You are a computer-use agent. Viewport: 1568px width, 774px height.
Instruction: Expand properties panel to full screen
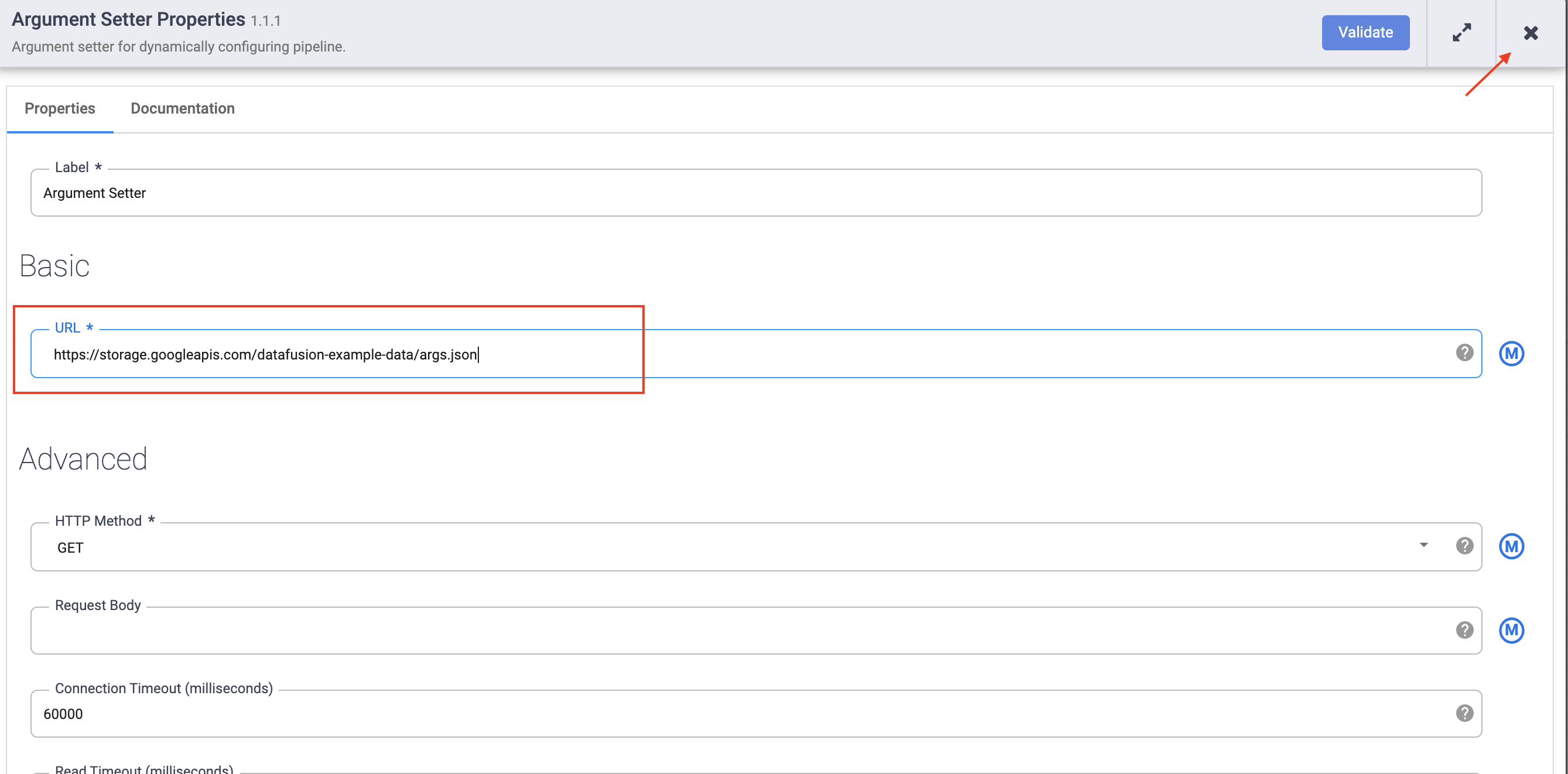coord(1461,32)
